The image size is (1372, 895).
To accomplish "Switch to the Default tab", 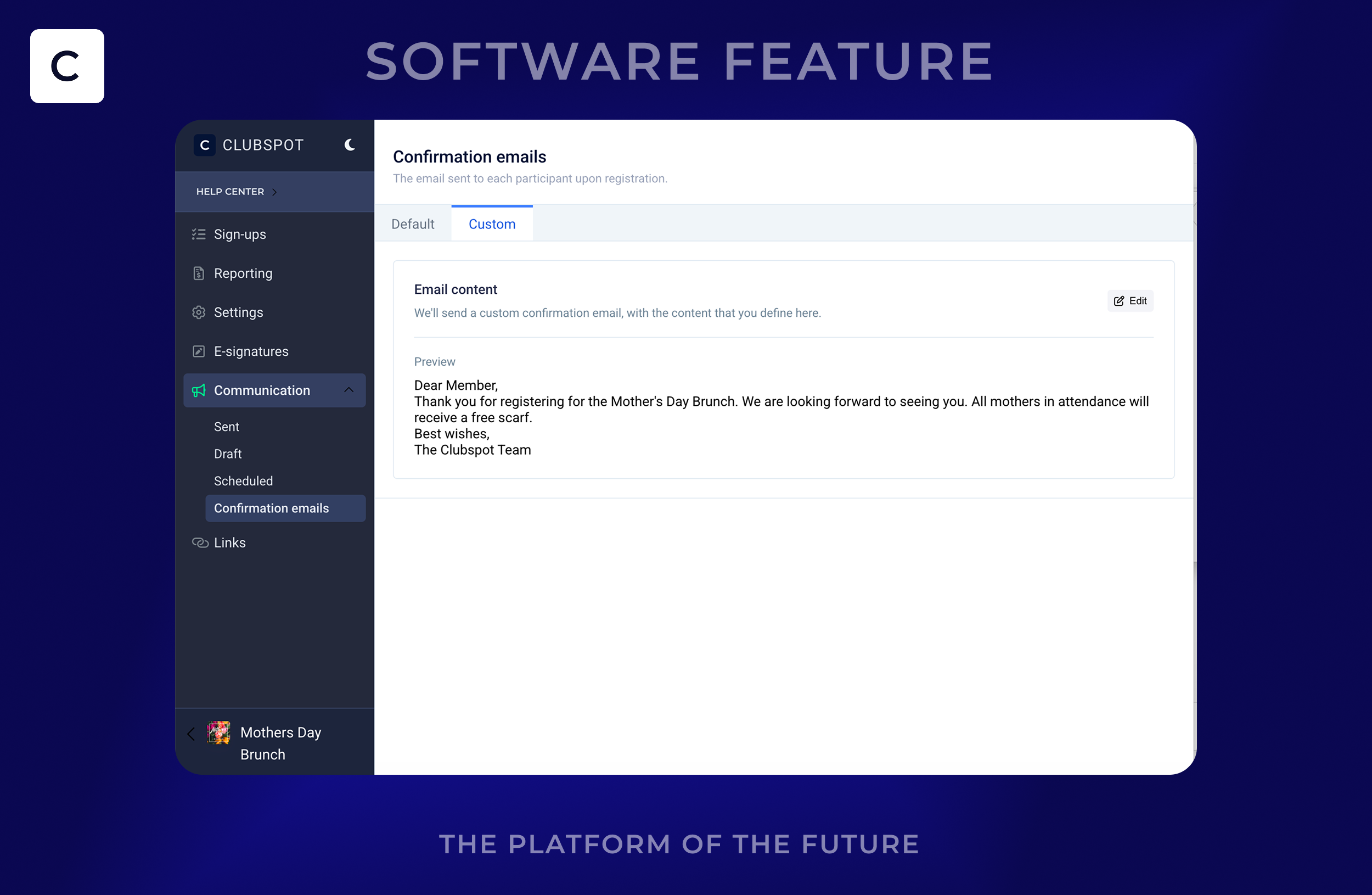I will click(413, 224).
